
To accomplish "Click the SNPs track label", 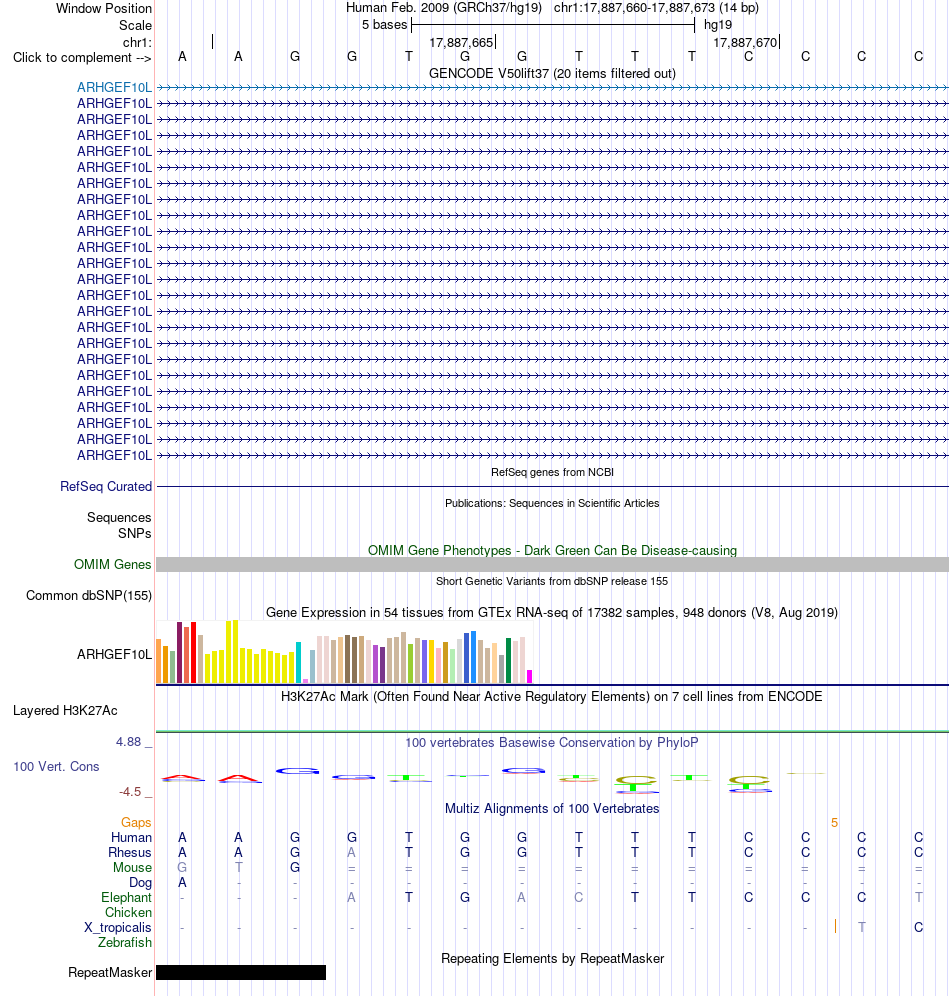I will 135,534.
